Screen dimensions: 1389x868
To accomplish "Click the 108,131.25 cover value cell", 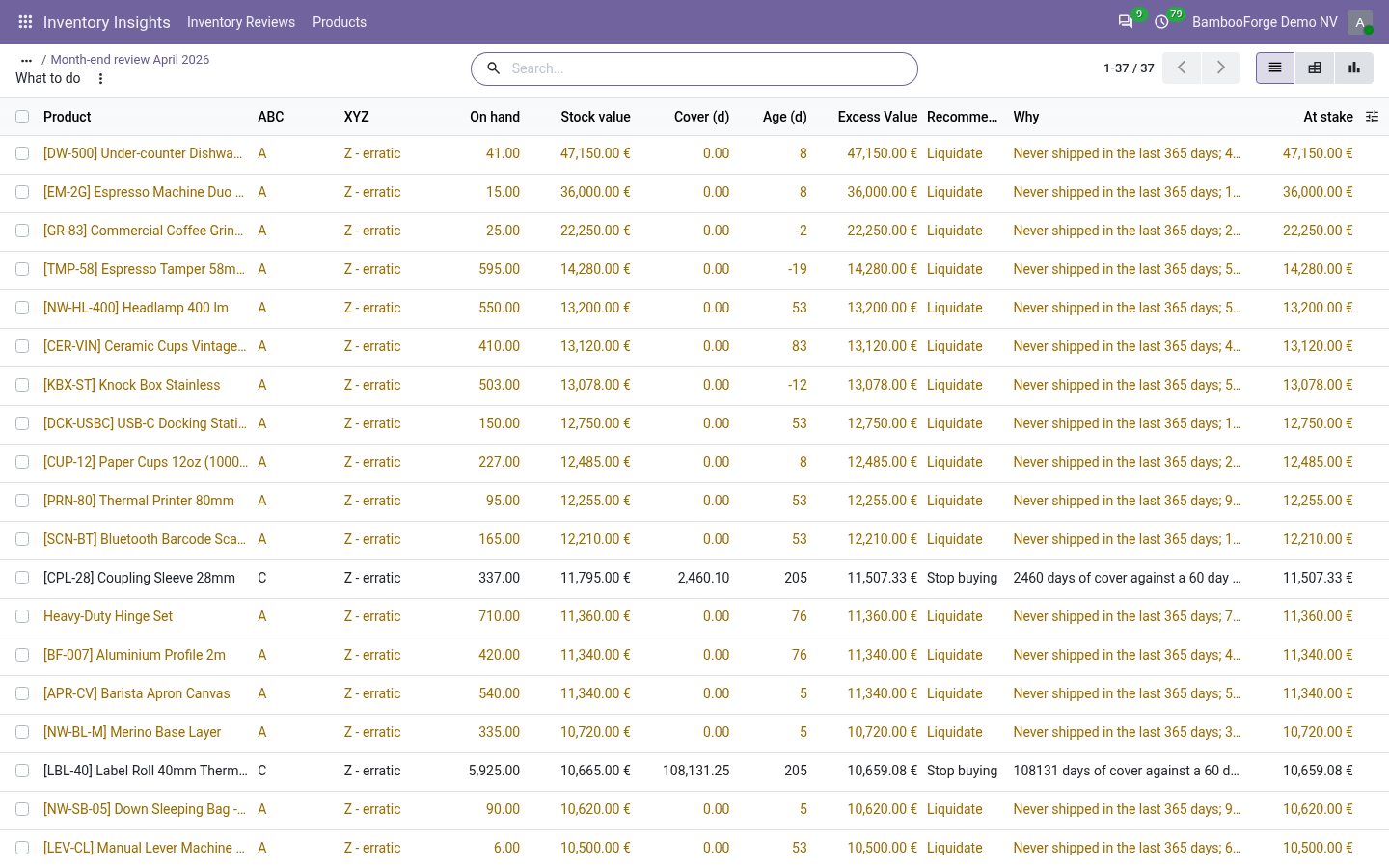I will tap(696, 771).
